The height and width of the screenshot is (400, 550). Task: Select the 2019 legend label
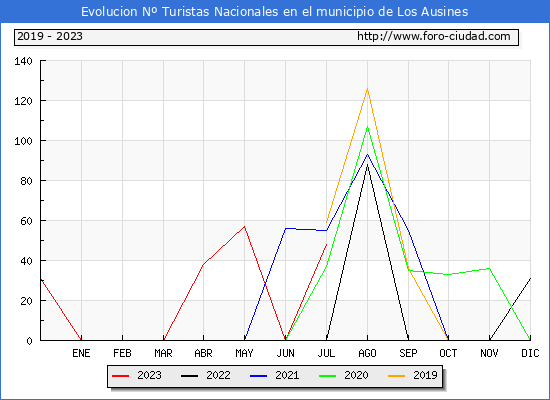(425, 375)
